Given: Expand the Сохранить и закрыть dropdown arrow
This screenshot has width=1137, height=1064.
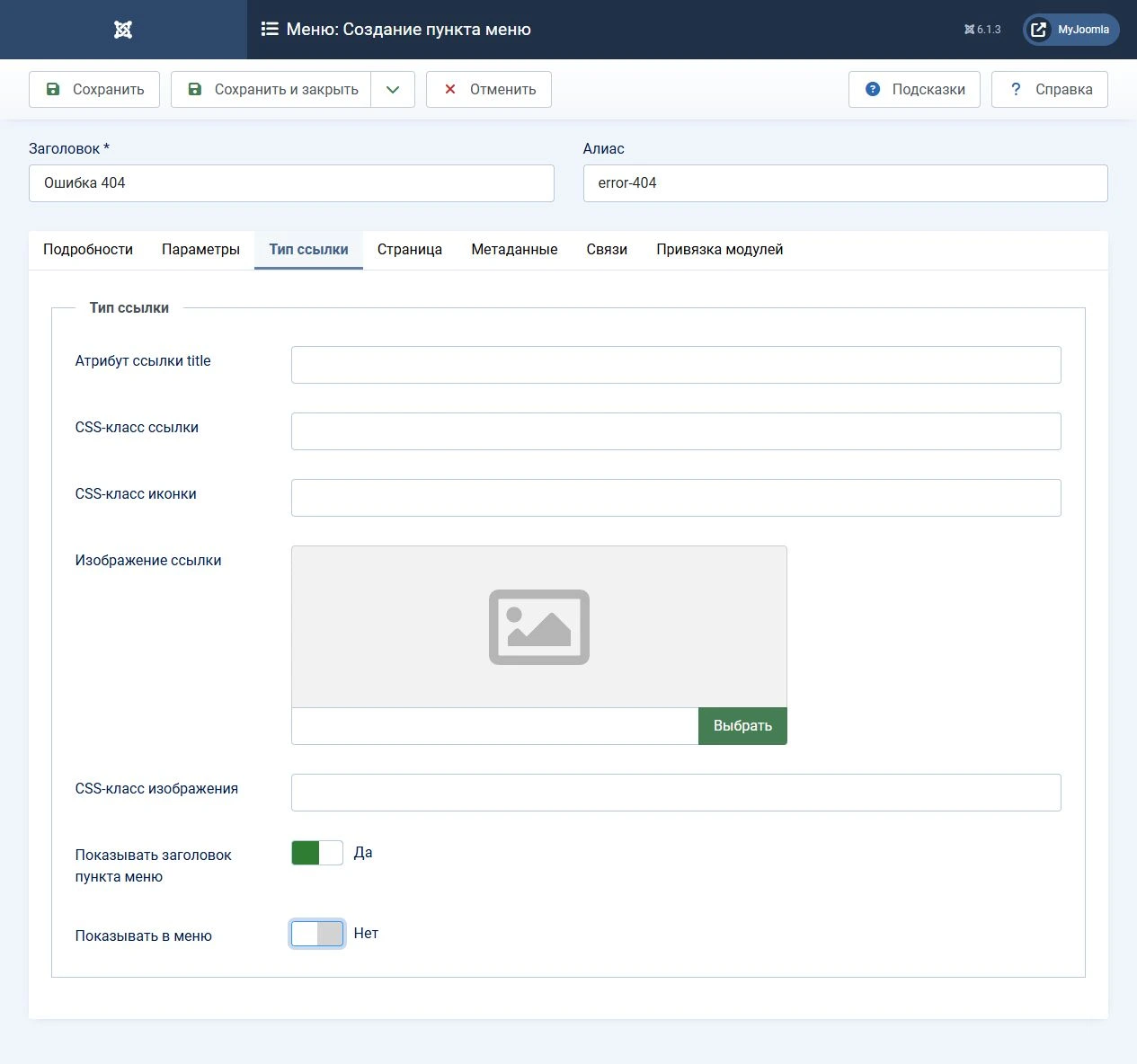Looking at the screenshot, I should point(393,90).
